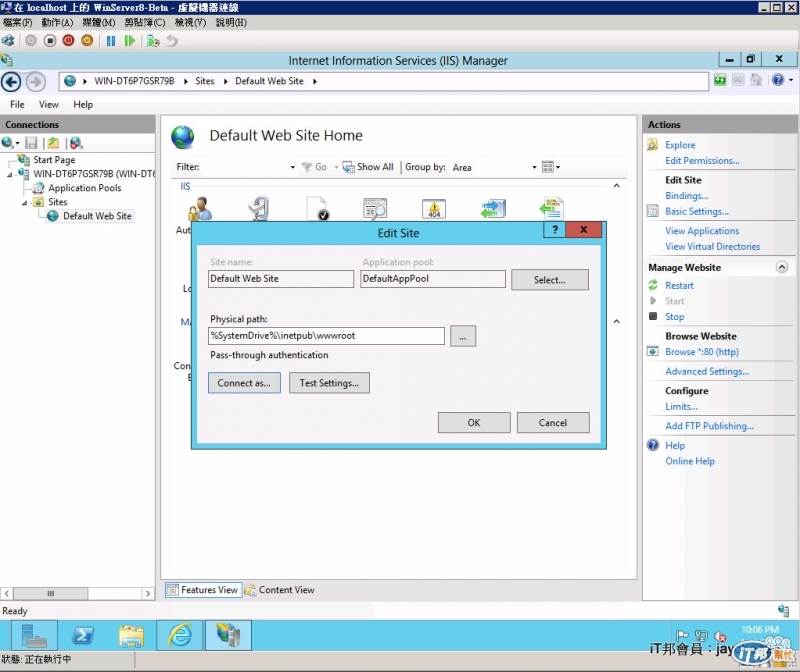Open the Directory Browsing feature icon
The height and width of the screenshot is (672, 800).
click(x=375, y=209)
